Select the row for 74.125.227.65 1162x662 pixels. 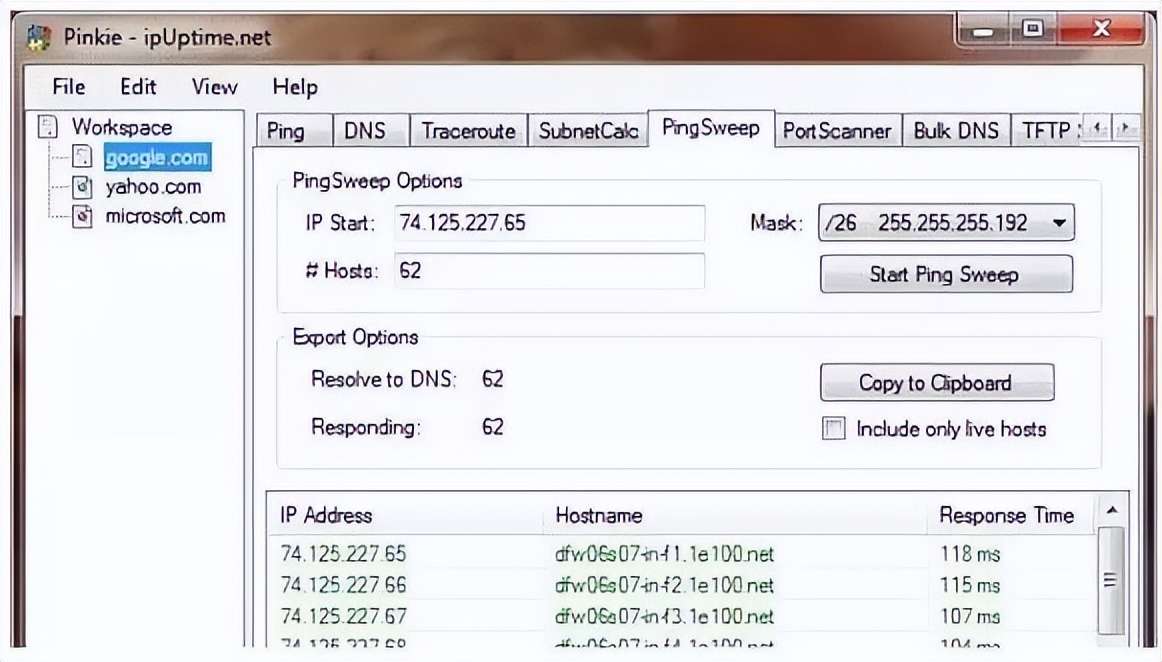(680, 554)
